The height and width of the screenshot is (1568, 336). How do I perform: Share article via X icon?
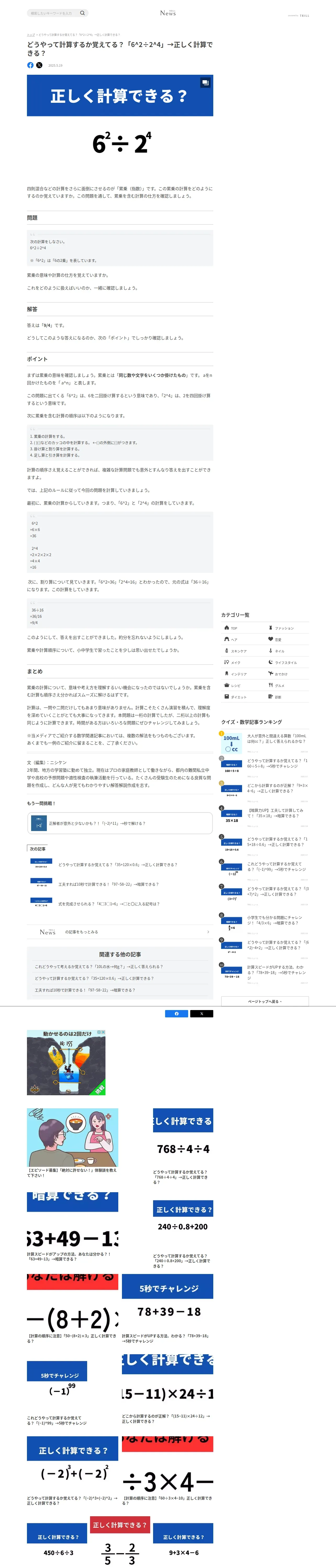tap(40, 65)
